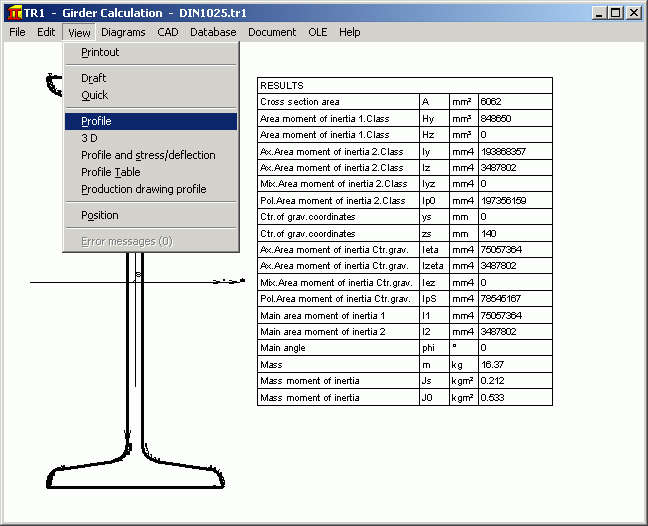The image size is (648, 526).
Task: Open Profile Table view
Action: (151, 172)
